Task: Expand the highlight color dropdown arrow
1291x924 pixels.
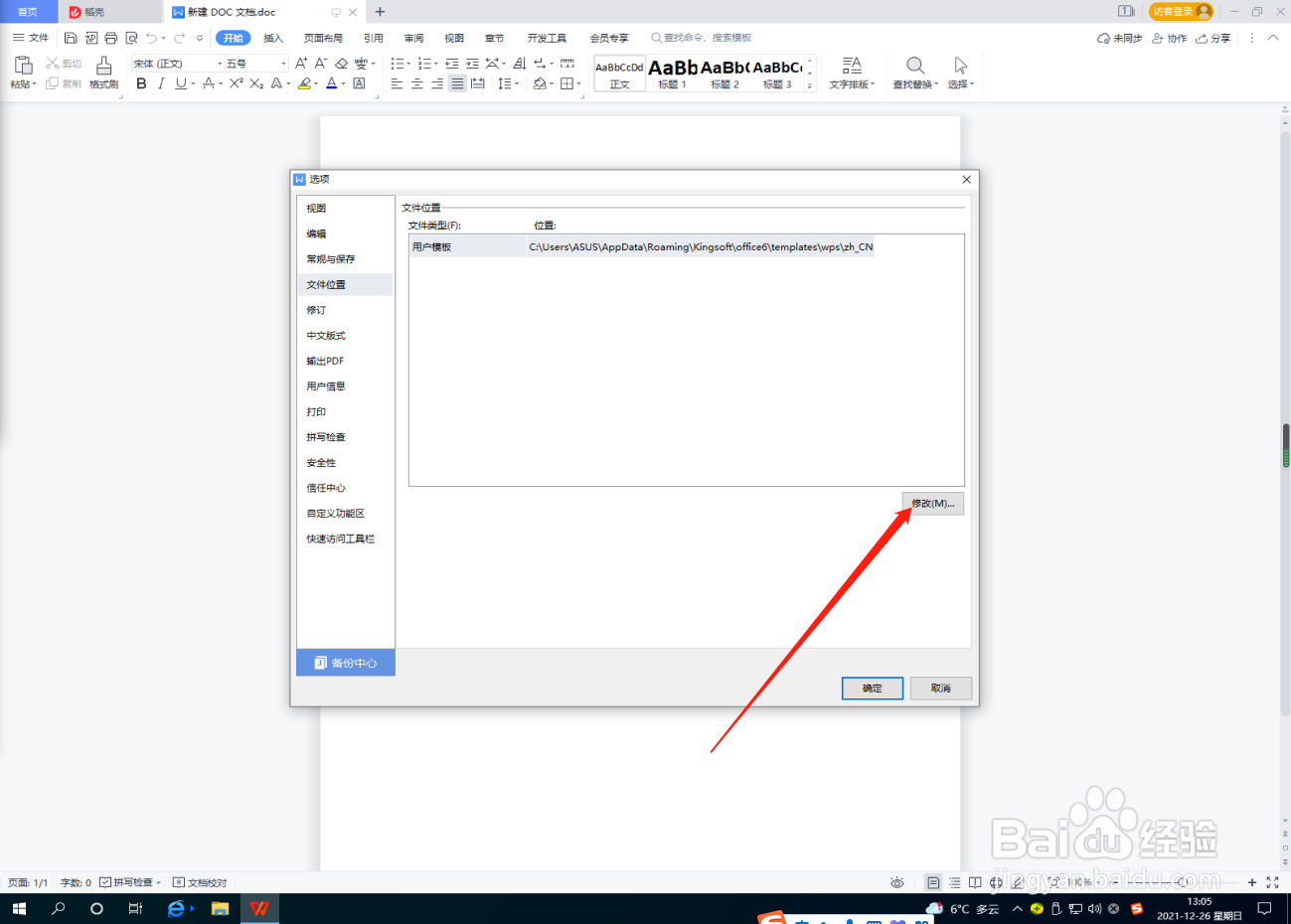Action: click(x=316, y=83)
